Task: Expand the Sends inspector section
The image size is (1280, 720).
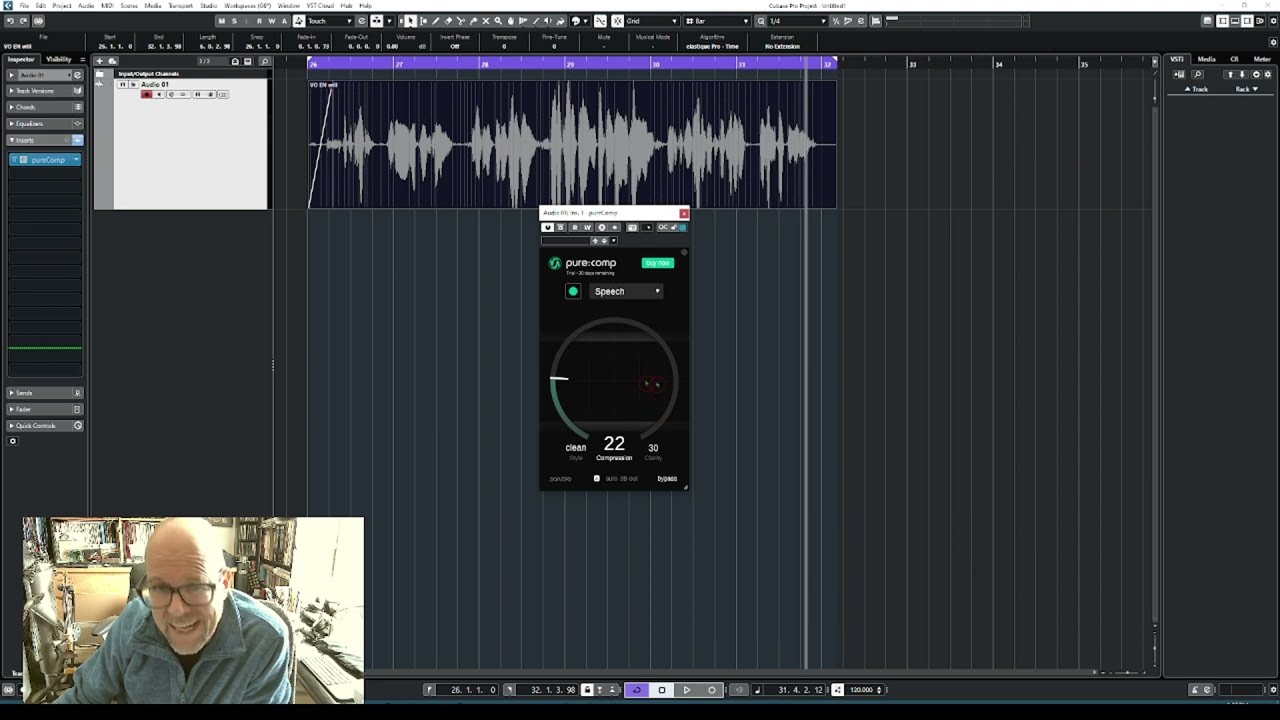Action: (45, 393)
